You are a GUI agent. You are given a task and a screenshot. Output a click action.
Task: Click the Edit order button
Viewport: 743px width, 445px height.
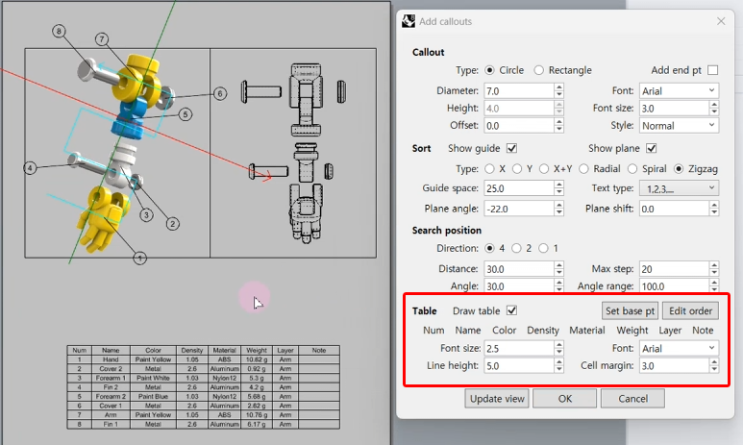click(x=690, y=311)
